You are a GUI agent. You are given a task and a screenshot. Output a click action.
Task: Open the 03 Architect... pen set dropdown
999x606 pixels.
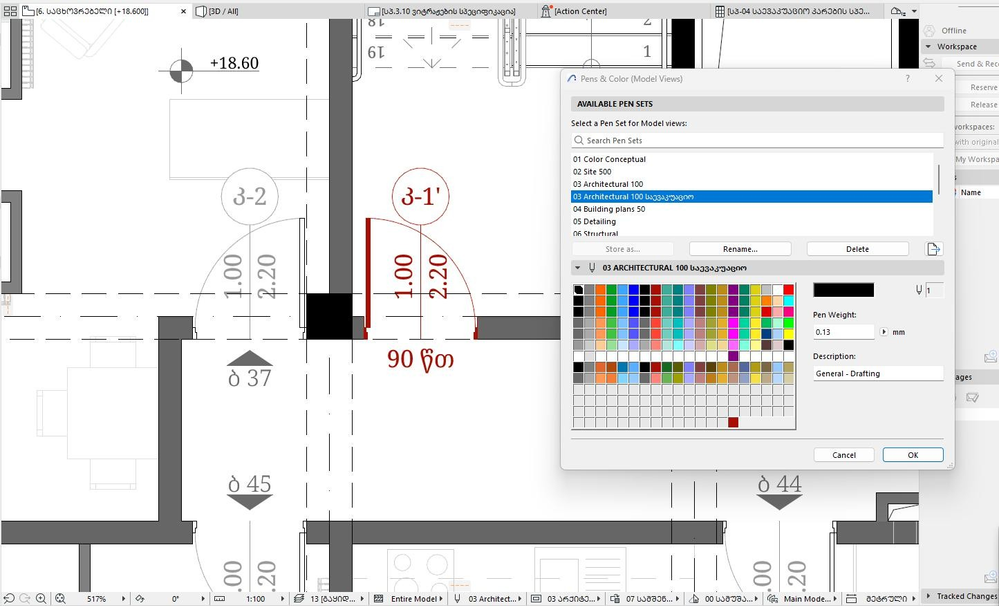pyautogui.click(x=520, y=599)
